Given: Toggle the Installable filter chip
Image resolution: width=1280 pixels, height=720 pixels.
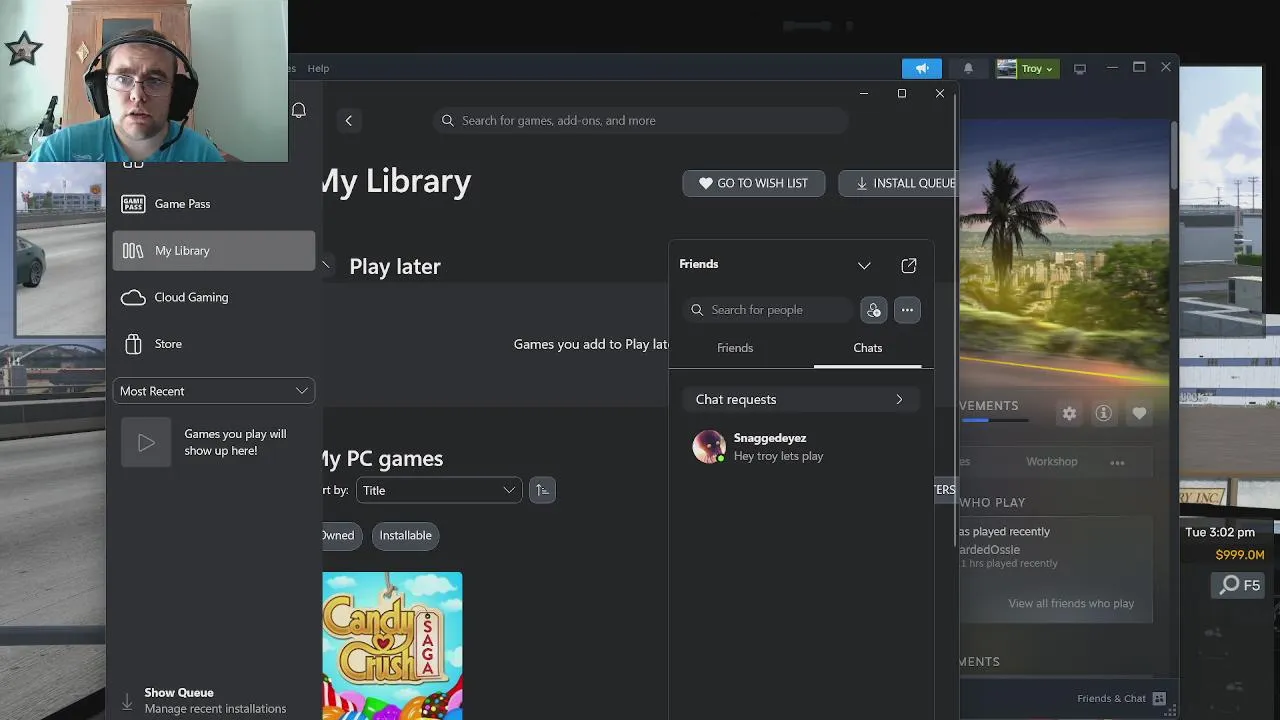Looking at the screenshot, I should [405, 535].
